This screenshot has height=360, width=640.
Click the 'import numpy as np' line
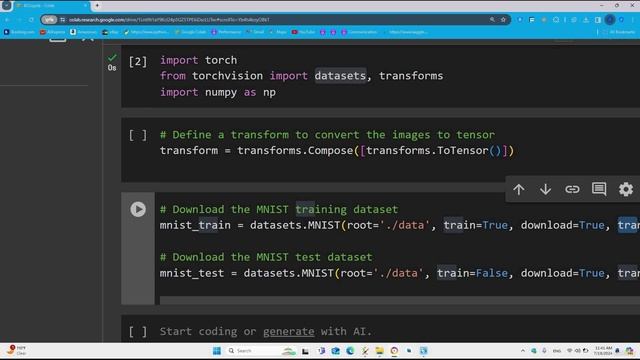click(218, 92)
